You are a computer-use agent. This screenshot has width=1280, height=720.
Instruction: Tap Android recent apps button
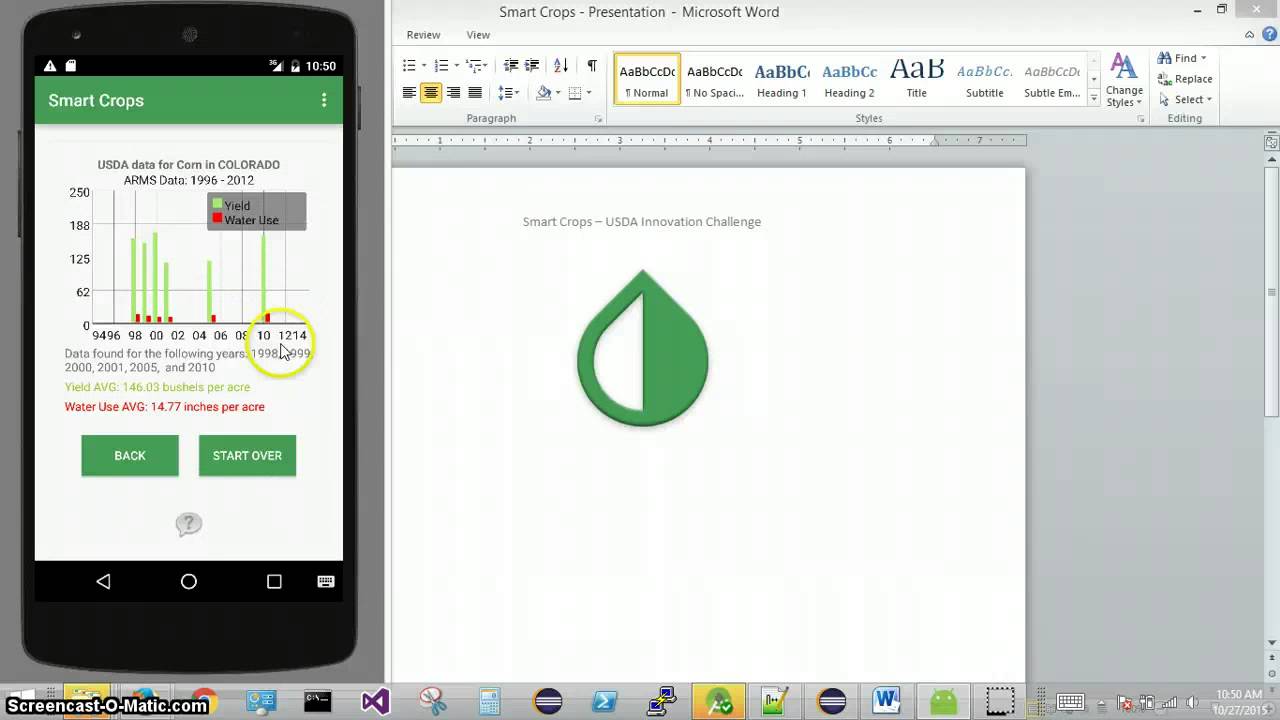(274, 581)
